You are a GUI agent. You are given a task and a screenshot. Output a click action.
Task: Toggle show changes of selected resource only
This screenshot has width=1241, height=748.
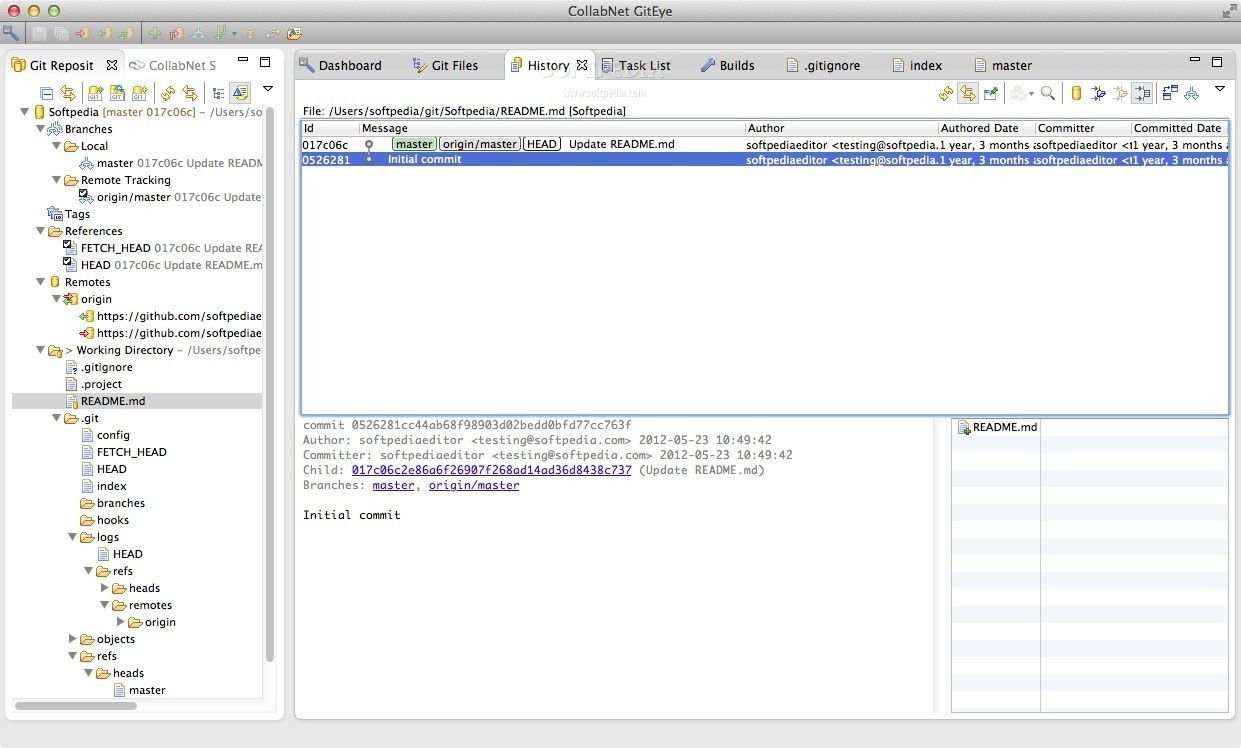pyautogui.click(x=1141, y=93)
